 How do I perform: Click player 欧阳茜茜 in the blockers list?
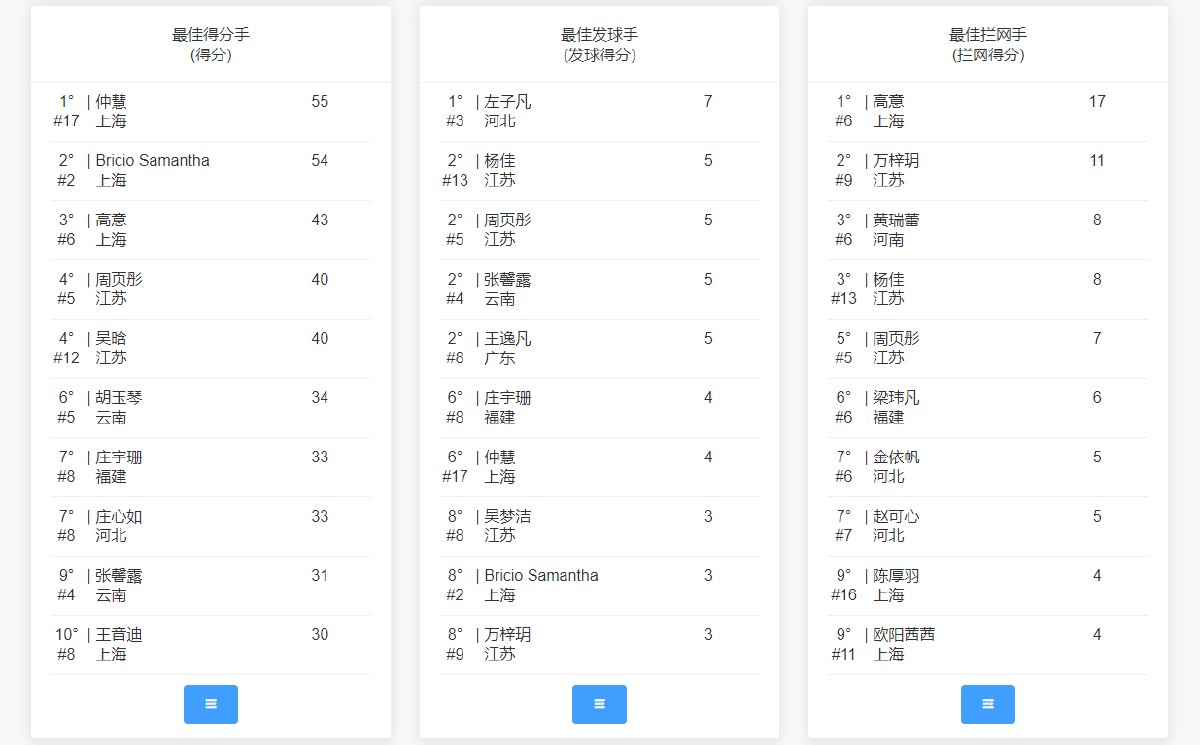click(x=904, y=635)
